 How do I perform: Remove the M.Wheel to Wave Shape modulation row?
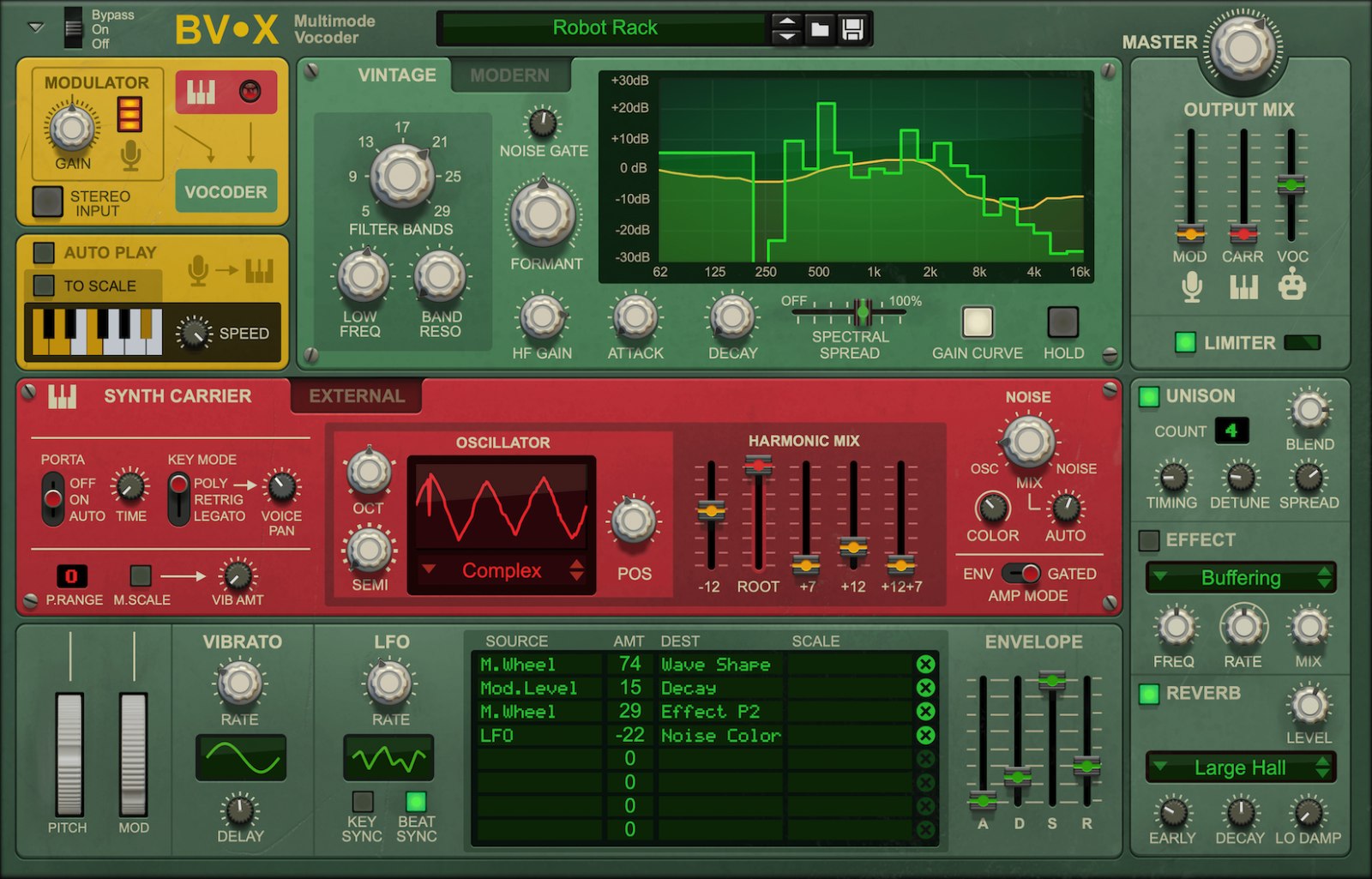coord(925,665)
